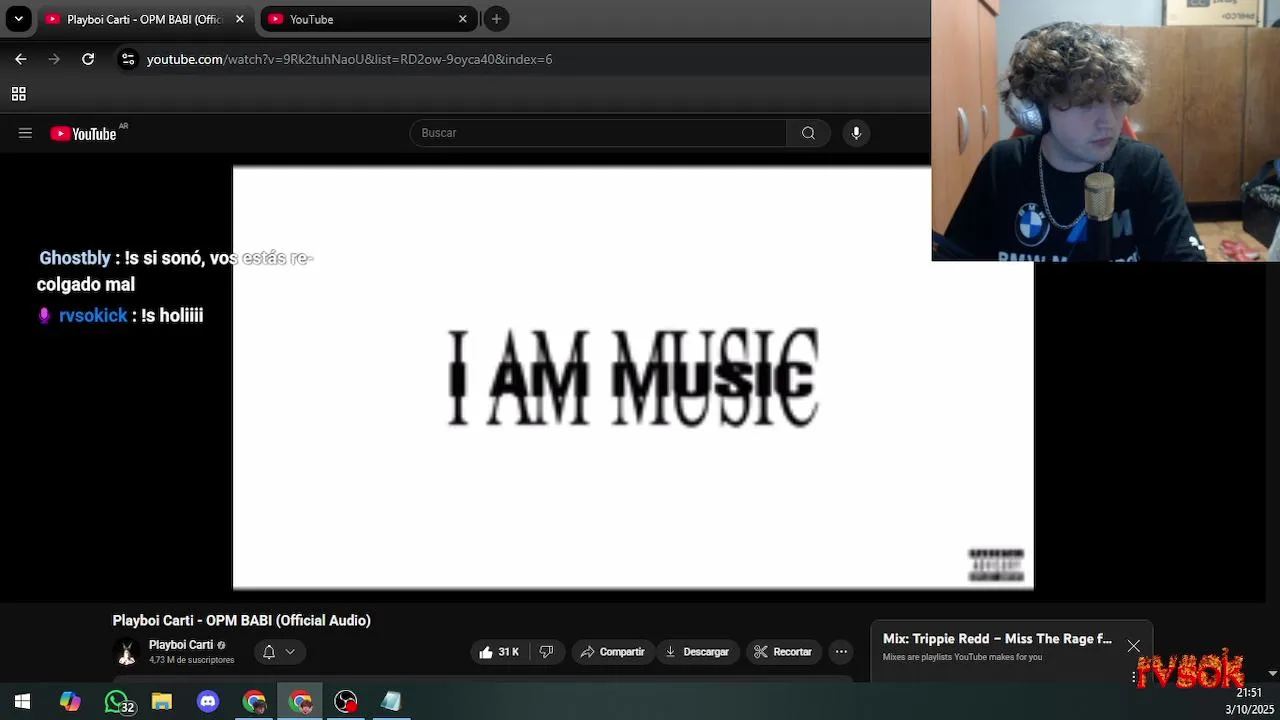The height and width of the screenshot is (720, 1280).
Task: Open the first Chrome taskbar icon
Action: (254, 702)
